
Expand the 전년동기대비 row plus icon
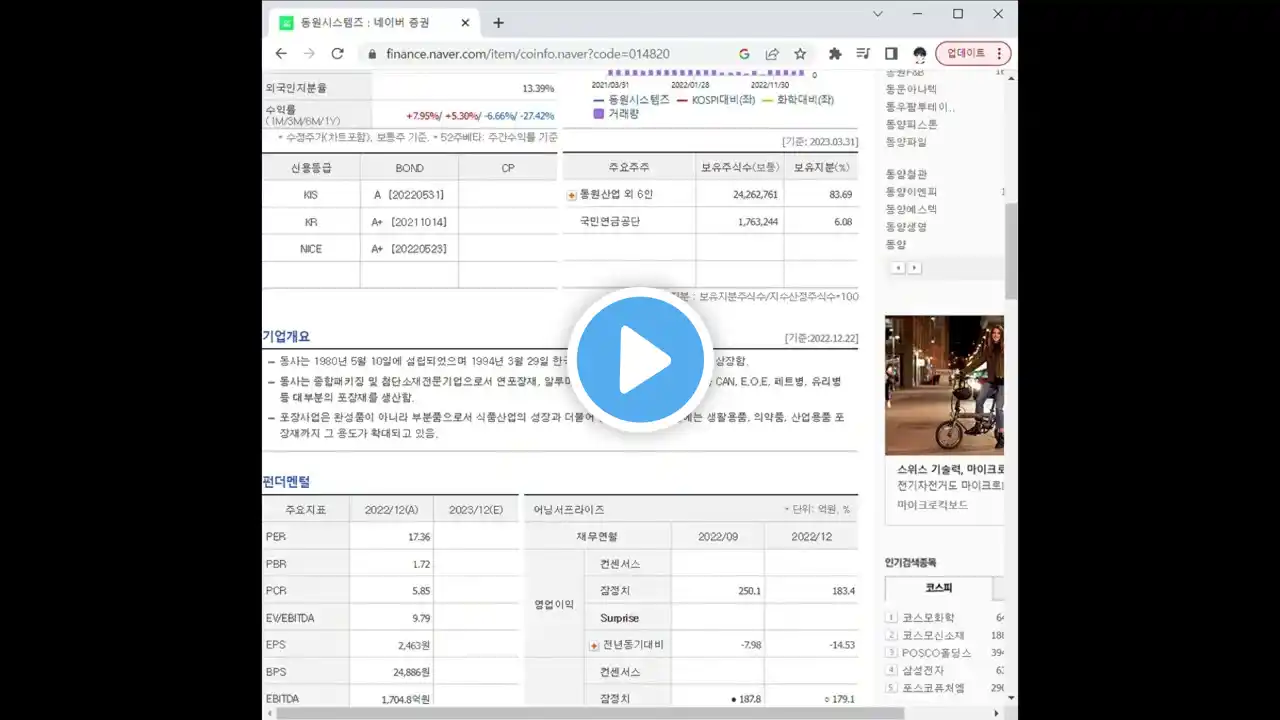(x=595, y=646)
